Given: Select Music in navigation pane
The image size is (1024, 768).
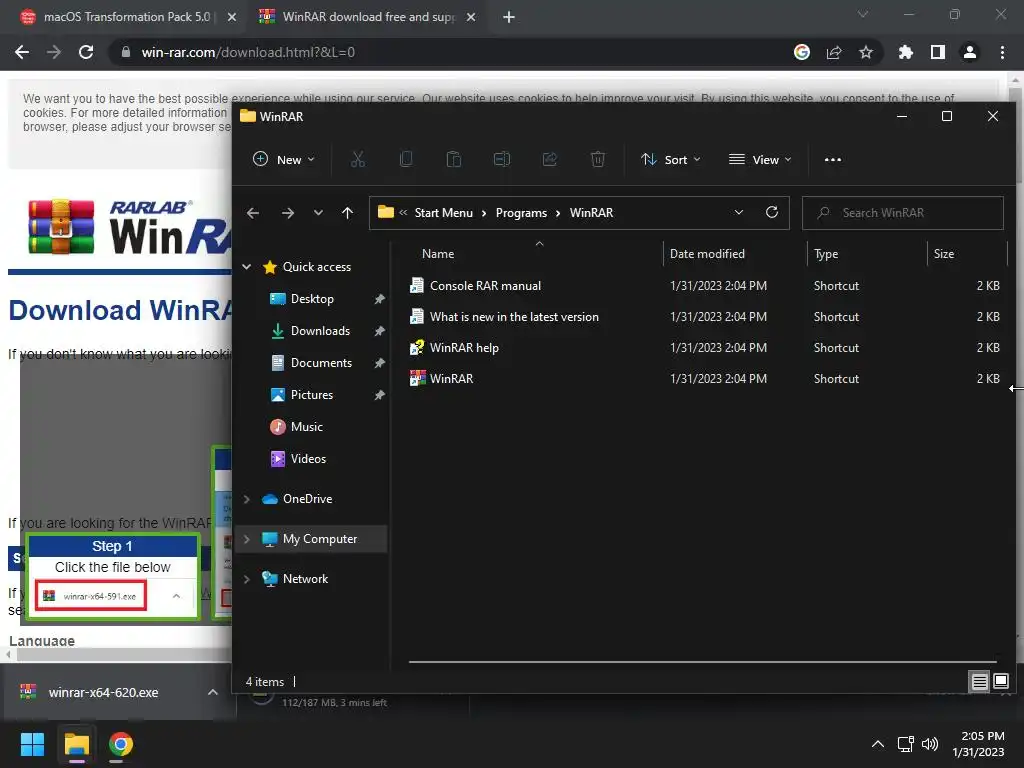Looking at the screenshot, I should [306, 426].
